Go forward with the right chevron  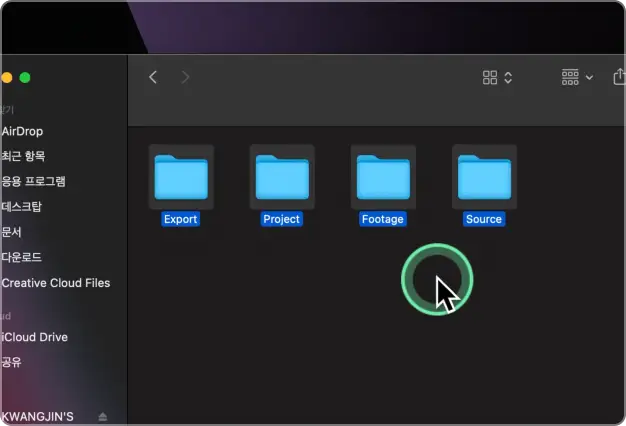185,77
